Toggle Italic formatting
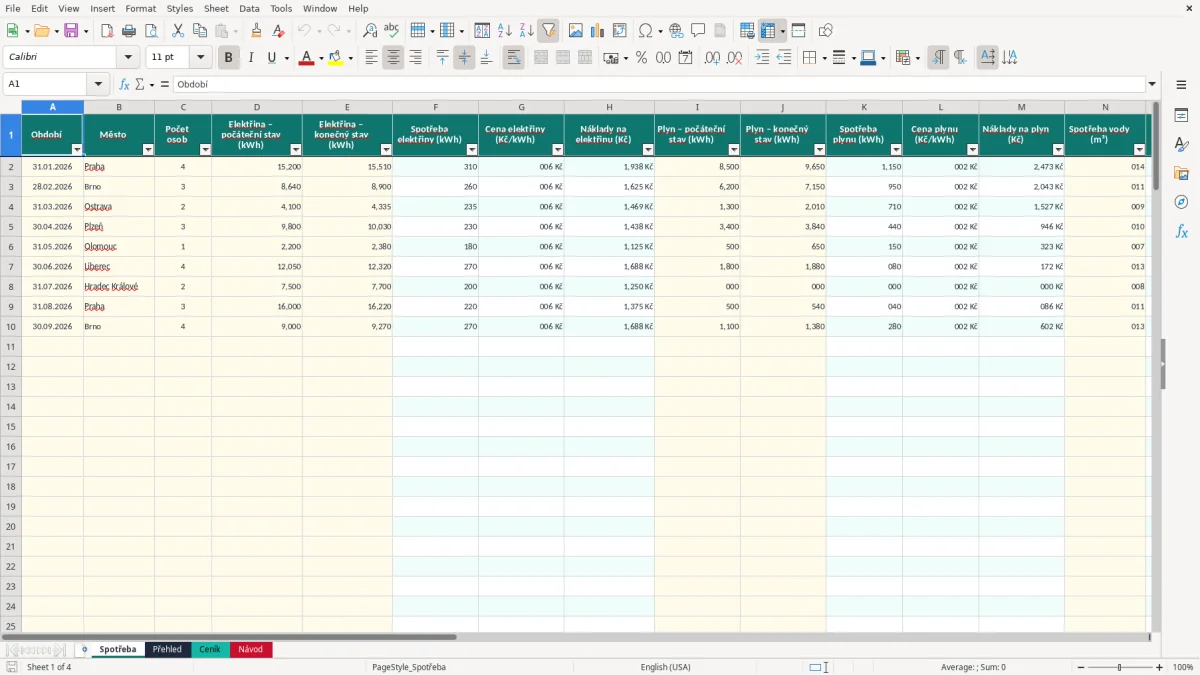1200x675 pixels. (251, 58)
